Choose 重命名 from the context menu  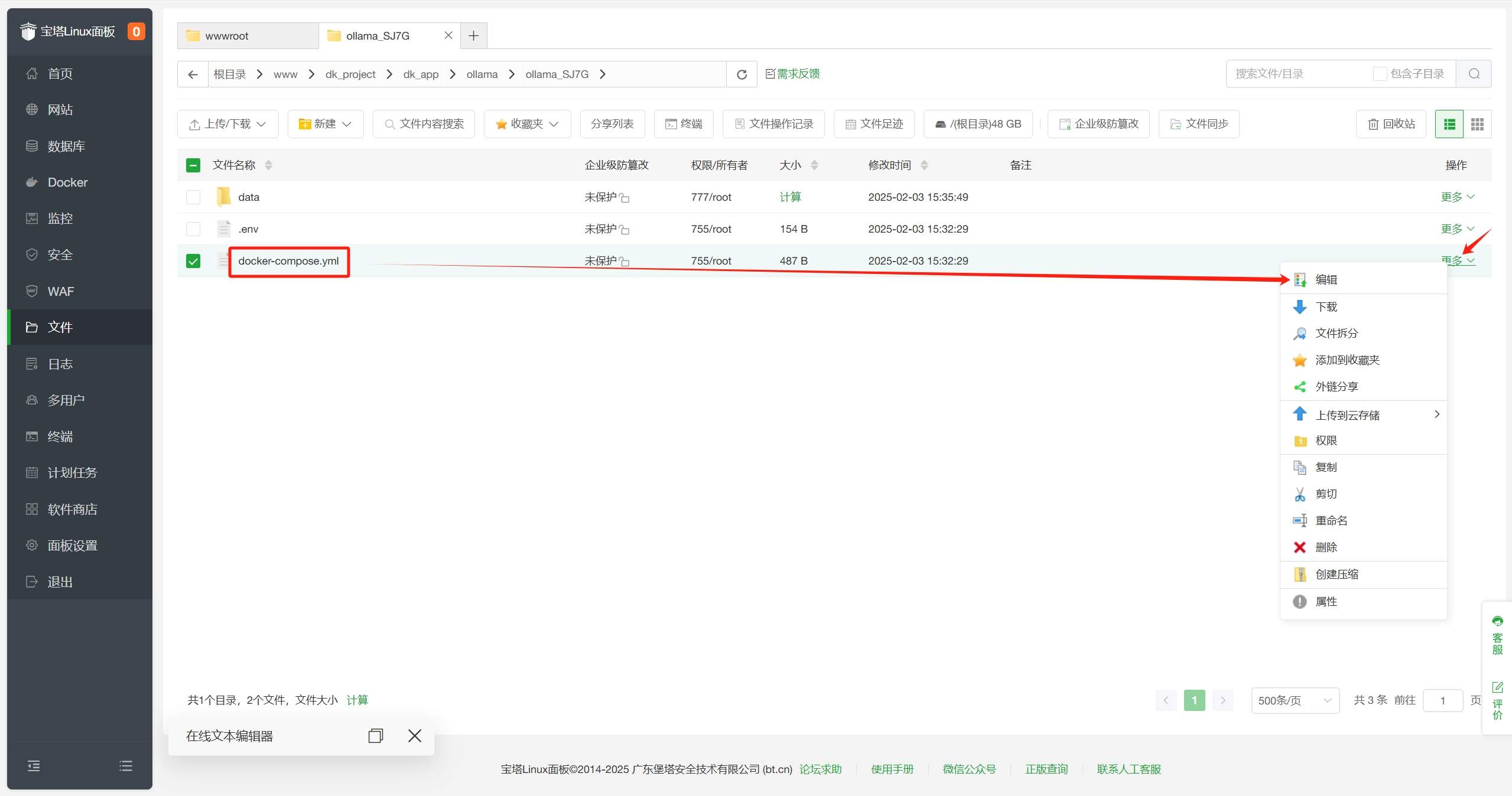[1363, 521]
